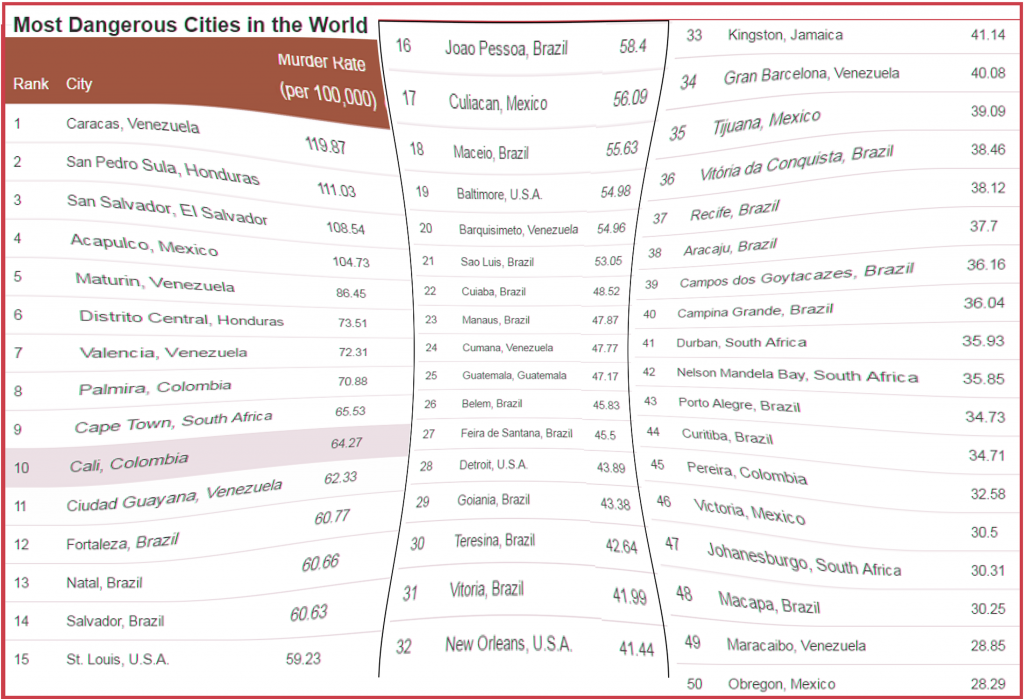Select 'Maturin, Venezuela'
1024x699 pixels.
click(155, 282)
